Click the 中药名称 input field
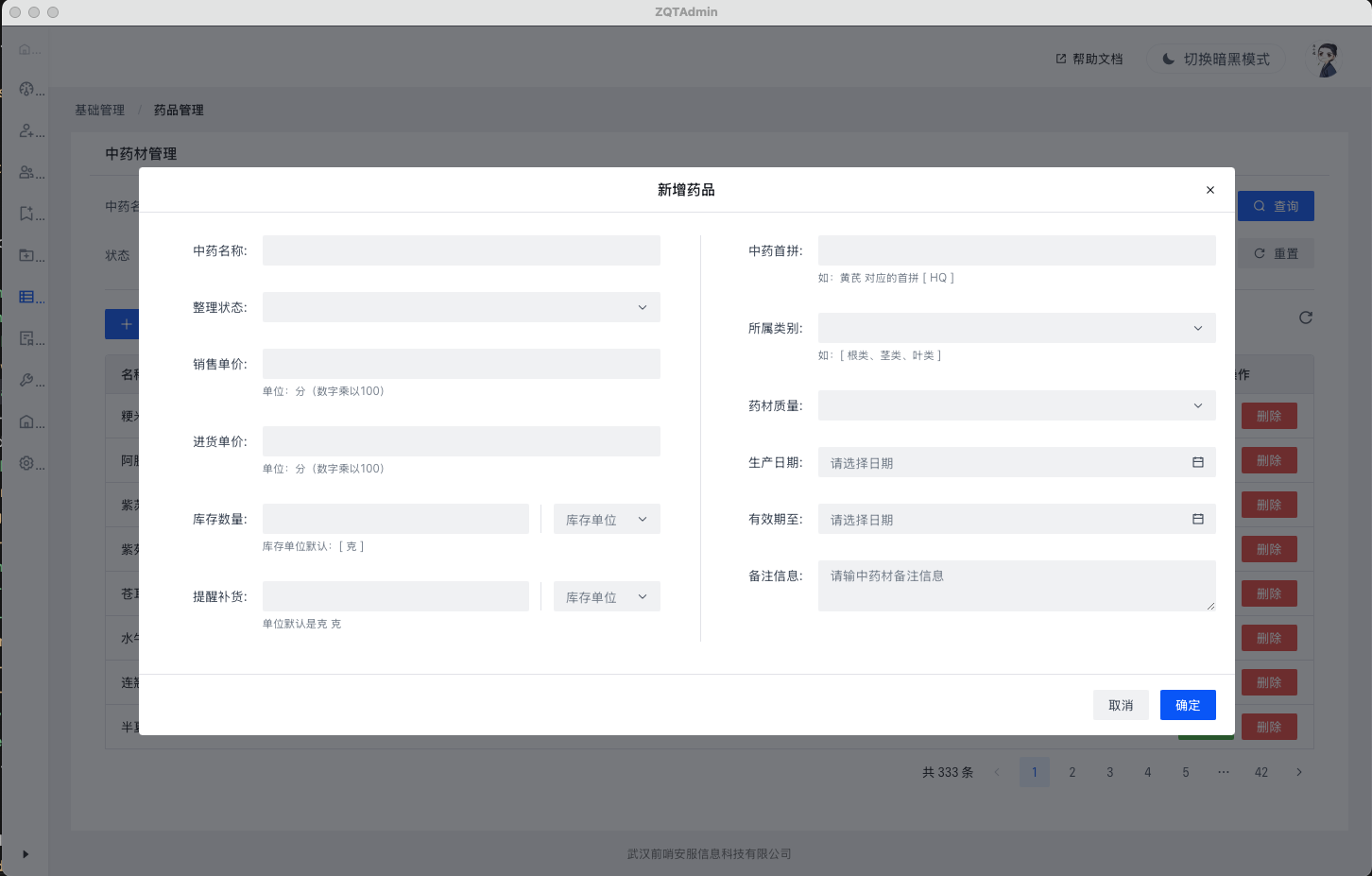Viewport: 1372px width, 876px height. [x=461, y=250]
